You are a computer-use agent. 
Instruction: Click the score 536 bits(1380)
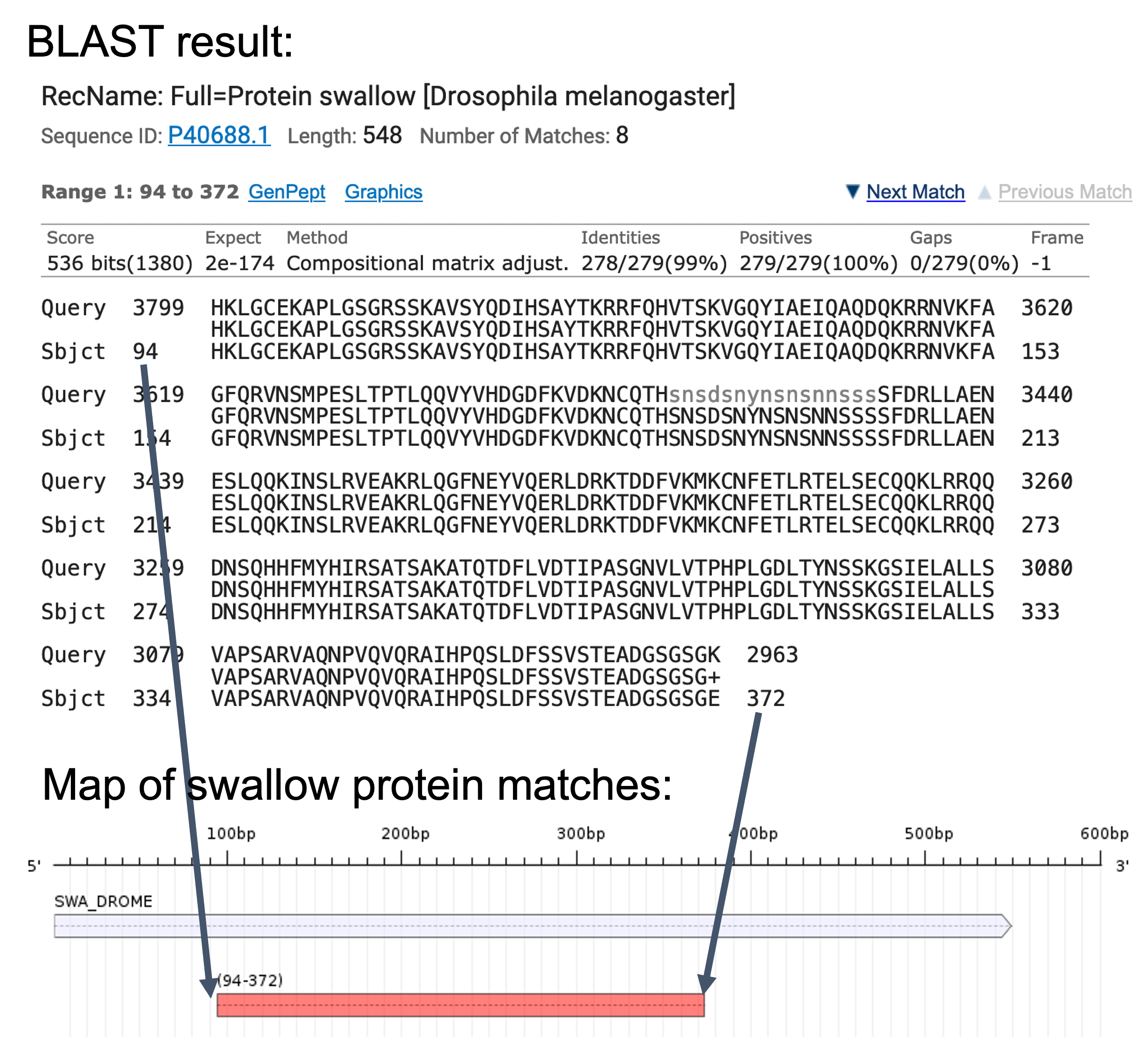pyautogui.click(x=120, y=263)
